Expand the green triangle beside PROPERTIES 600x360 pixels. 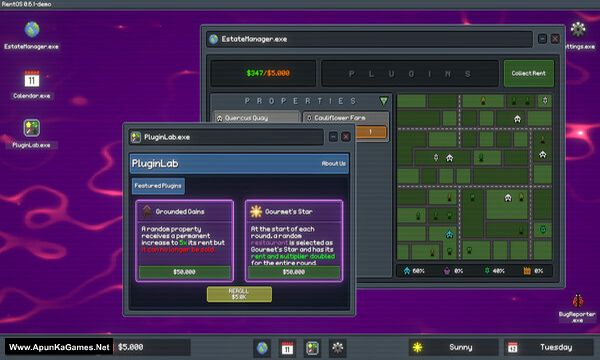pyautogui.click(x=384, y=101)
